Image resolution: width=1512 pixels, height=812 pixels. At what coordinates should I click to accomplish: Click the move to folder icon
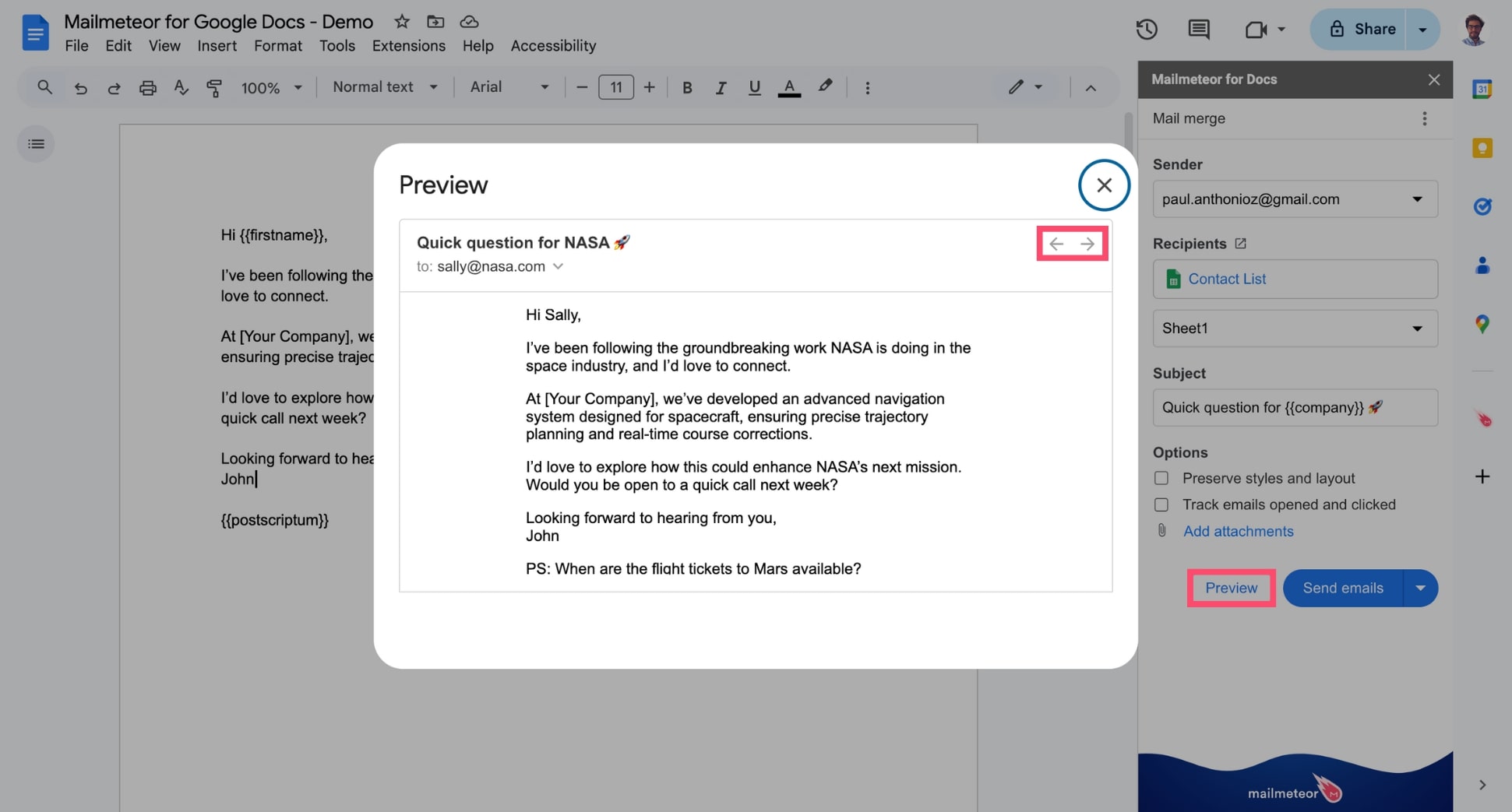(435, 22)
